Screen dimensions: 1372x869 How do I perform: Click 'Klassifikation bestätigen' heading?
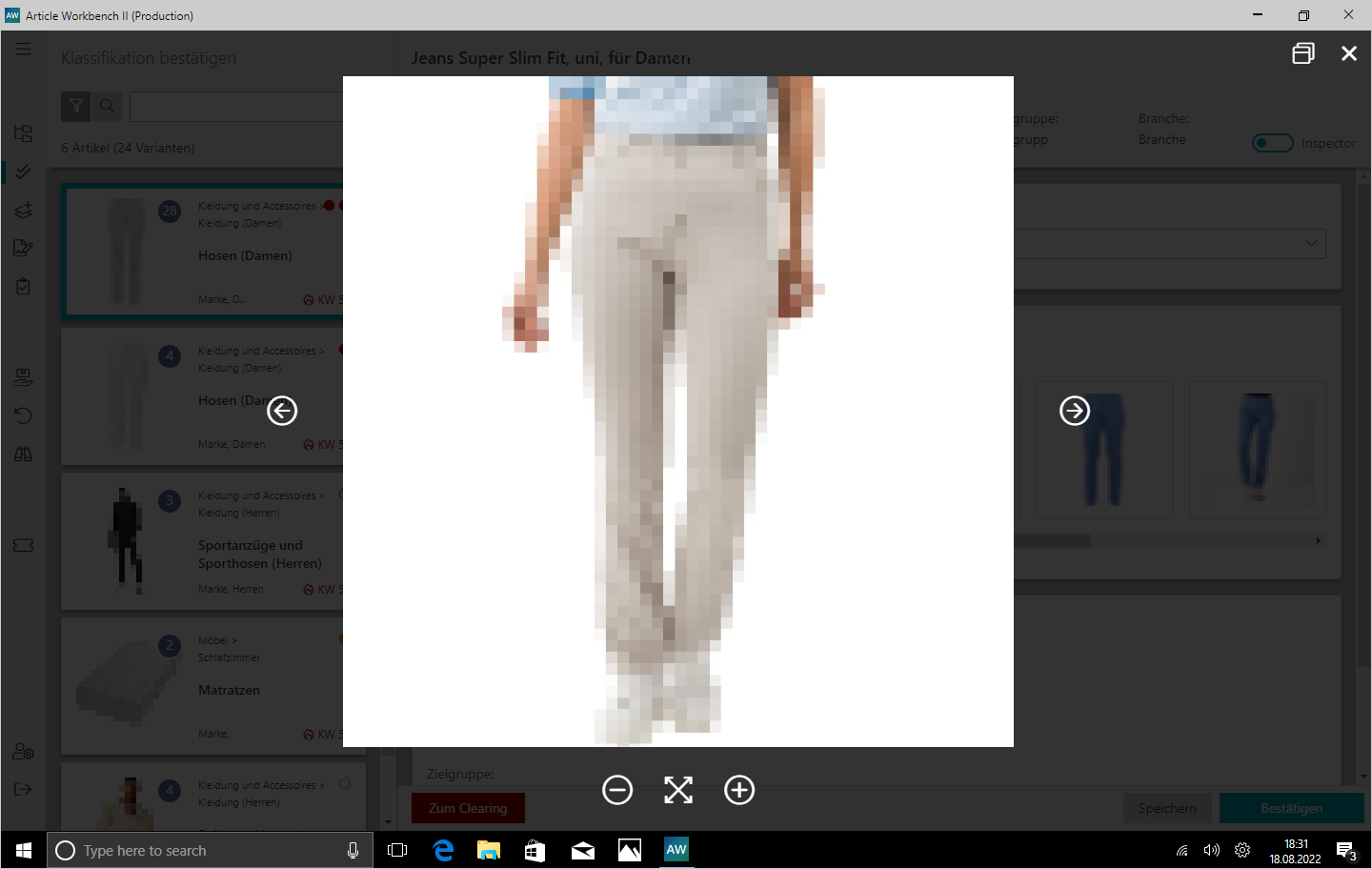pyautogui.click(x=149, y=58)
